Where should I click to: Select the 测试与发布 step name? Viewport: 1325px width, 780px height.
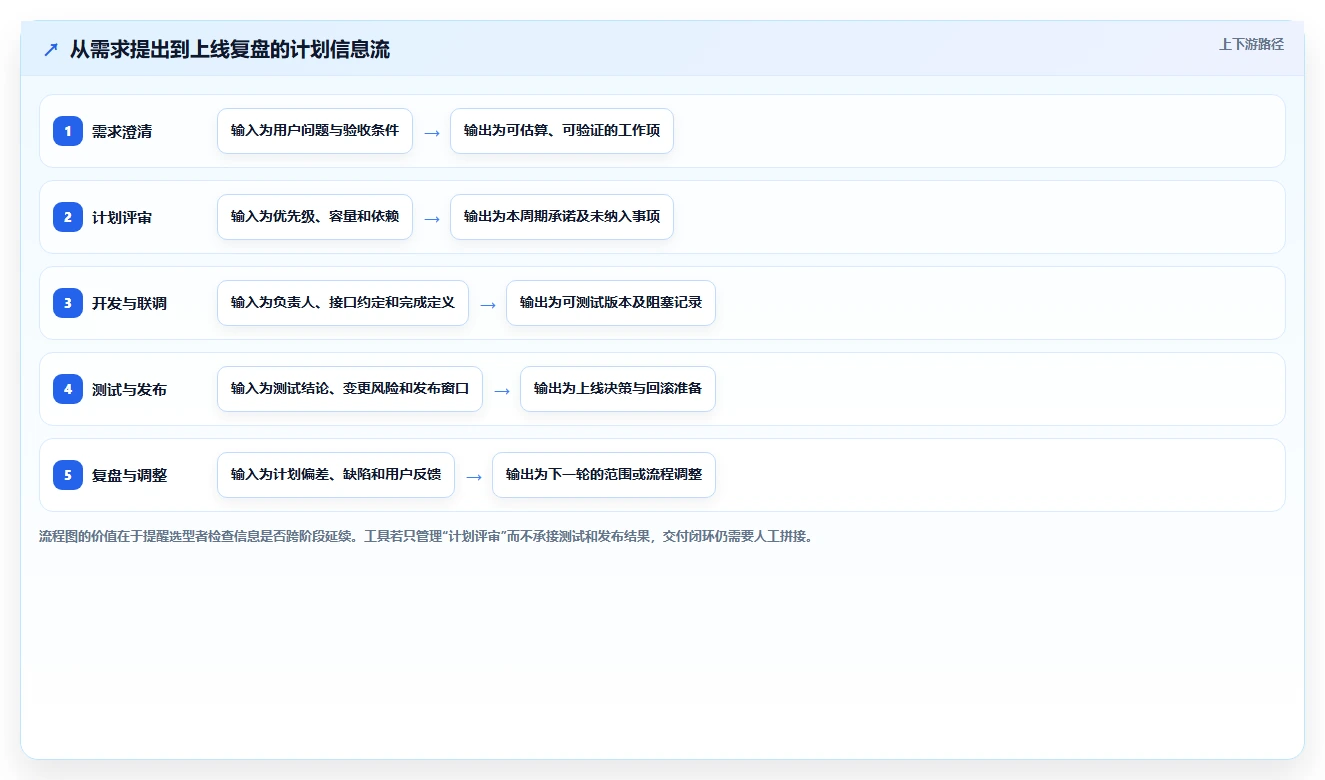[x=129, y=389]
